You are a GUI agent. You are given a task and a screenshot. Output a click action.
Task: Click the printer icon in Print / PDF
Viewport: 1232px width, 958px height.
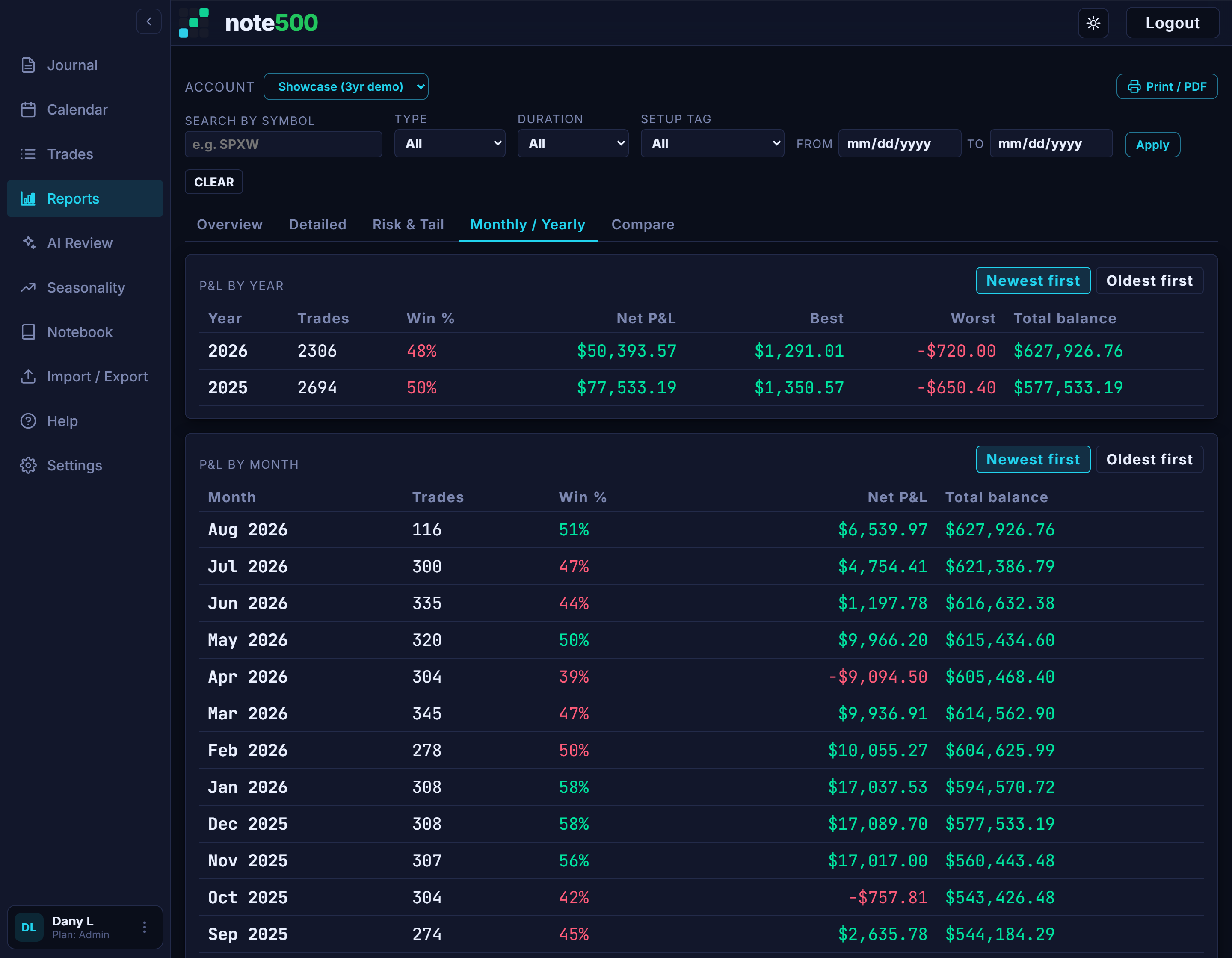pyautogui.click(x=1134, y=87)
